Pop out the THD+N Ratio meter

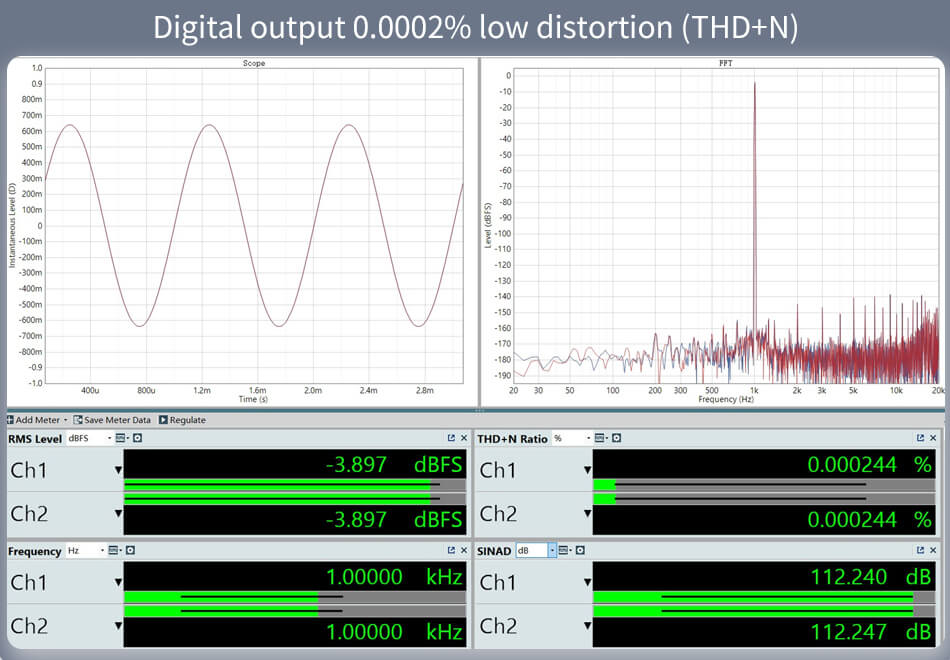point(920,438)
